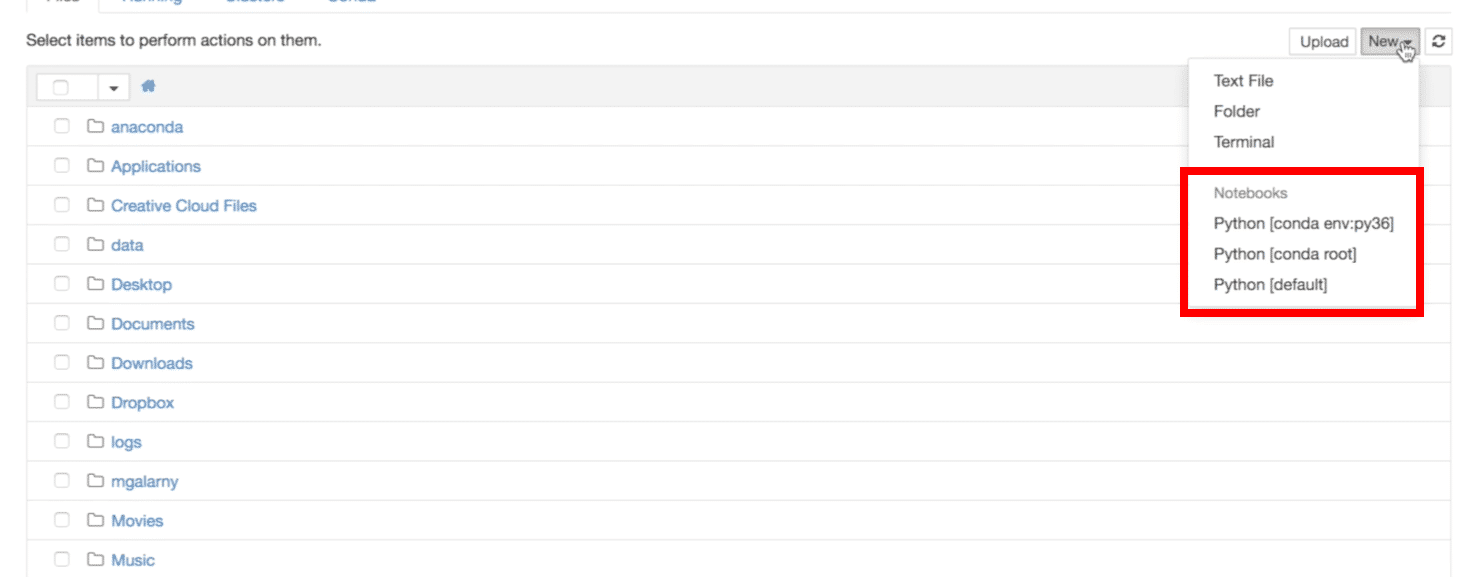This screenshot has width=1475, height=577.
Task: Choose Python [conda env:py36] notebook
Action: [1303, 224]
